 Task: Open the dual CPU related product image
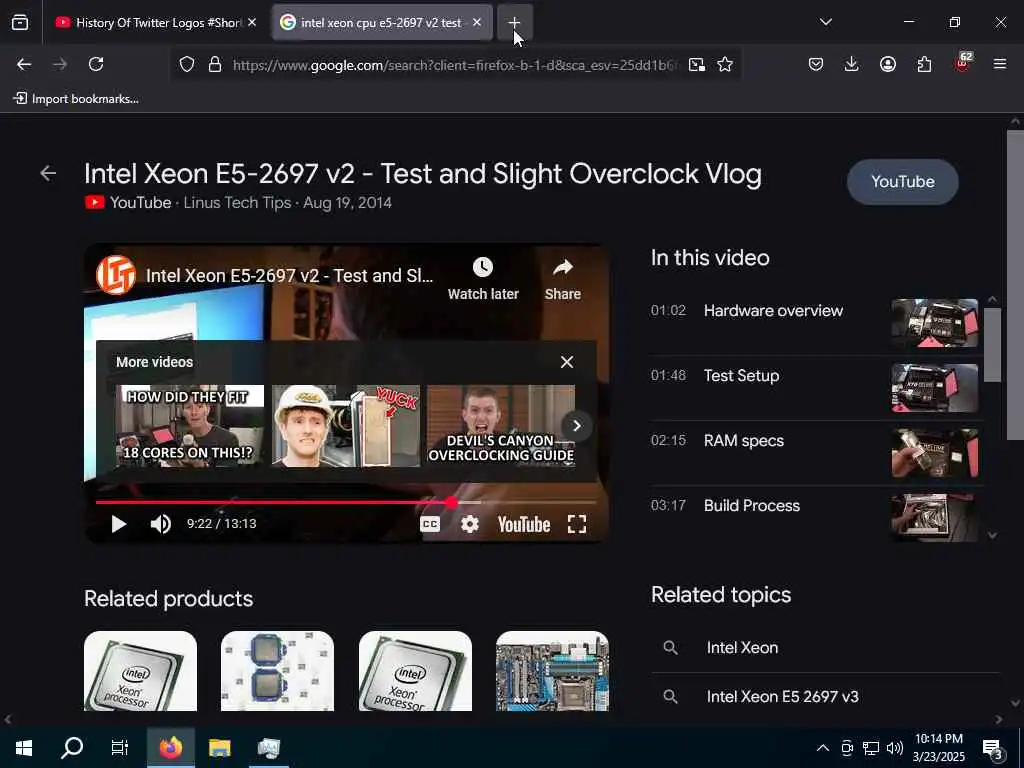[278, 671]
